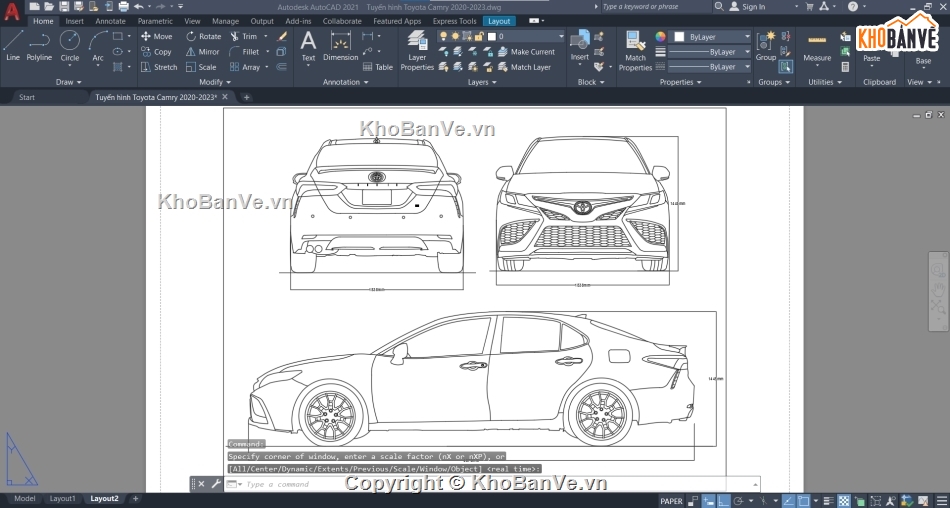950x508 pixels.
Task: Open the bottom ByLayer linetype dropdown
Action: point(709,67)
